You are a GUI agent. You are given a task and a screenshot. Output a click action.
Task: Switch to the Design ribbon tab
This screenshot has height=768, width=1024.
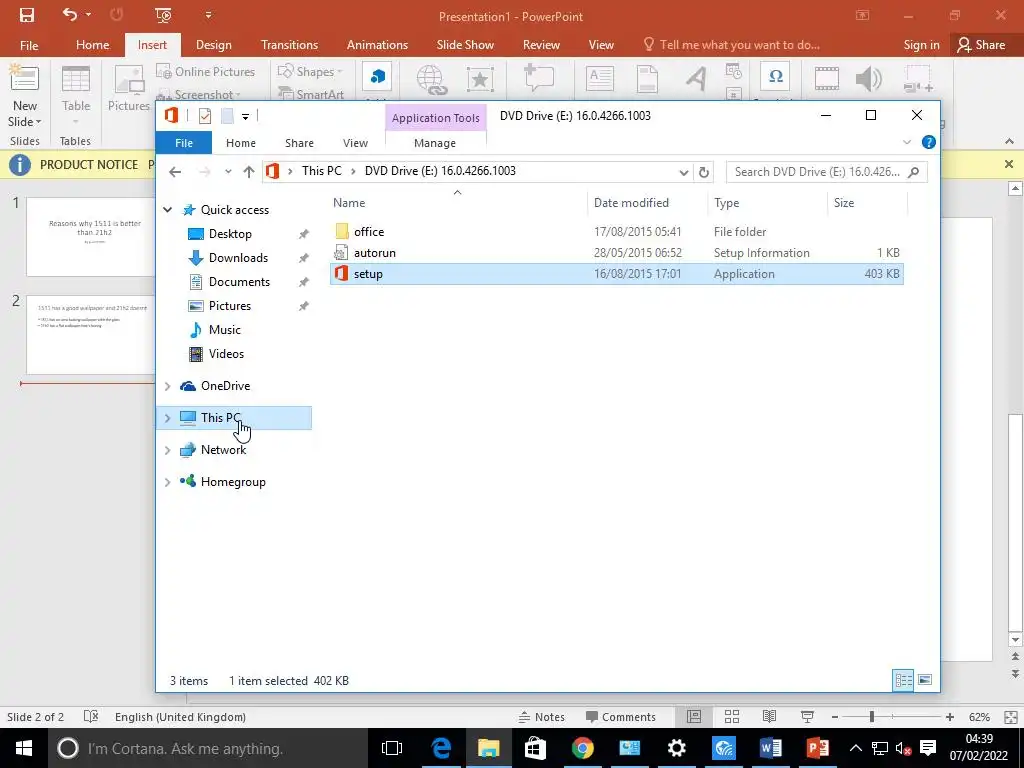214,45
